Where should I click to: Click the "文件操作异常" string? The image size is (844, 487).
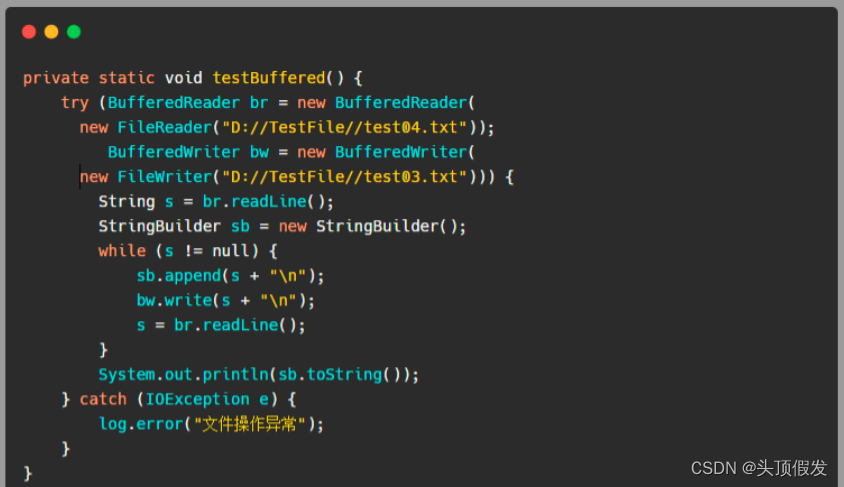(x=250, y=425)
